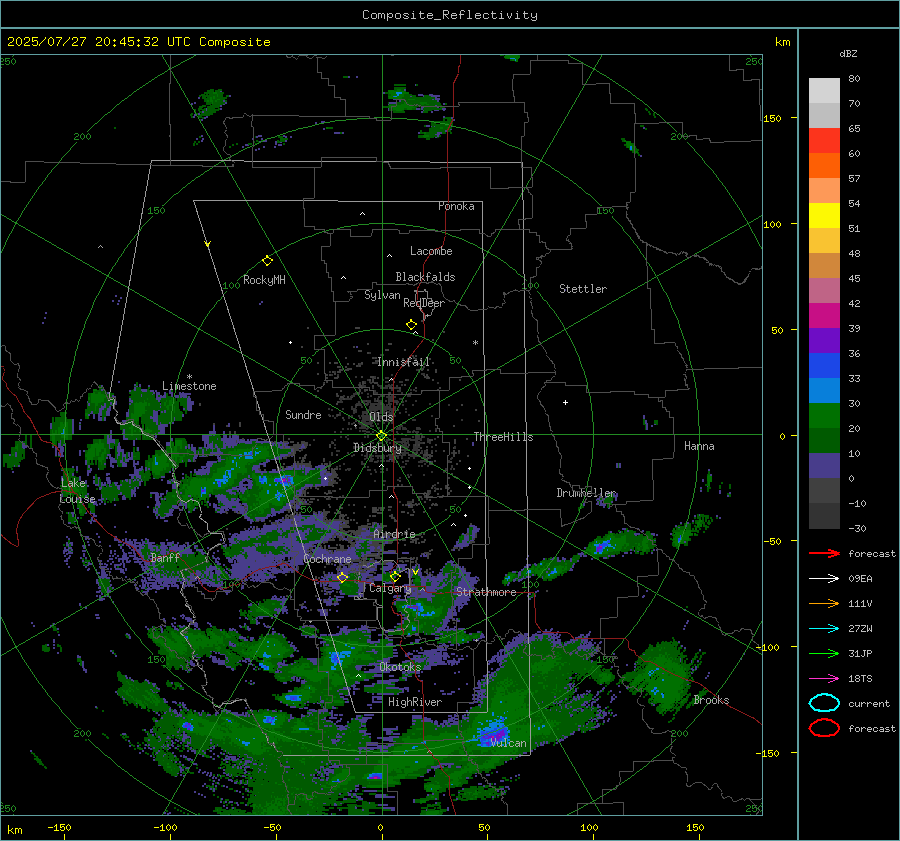Pick the green 20-30 dBZ swatch
The width and height of the screenshot is (900, 841).
click(824, 416)
